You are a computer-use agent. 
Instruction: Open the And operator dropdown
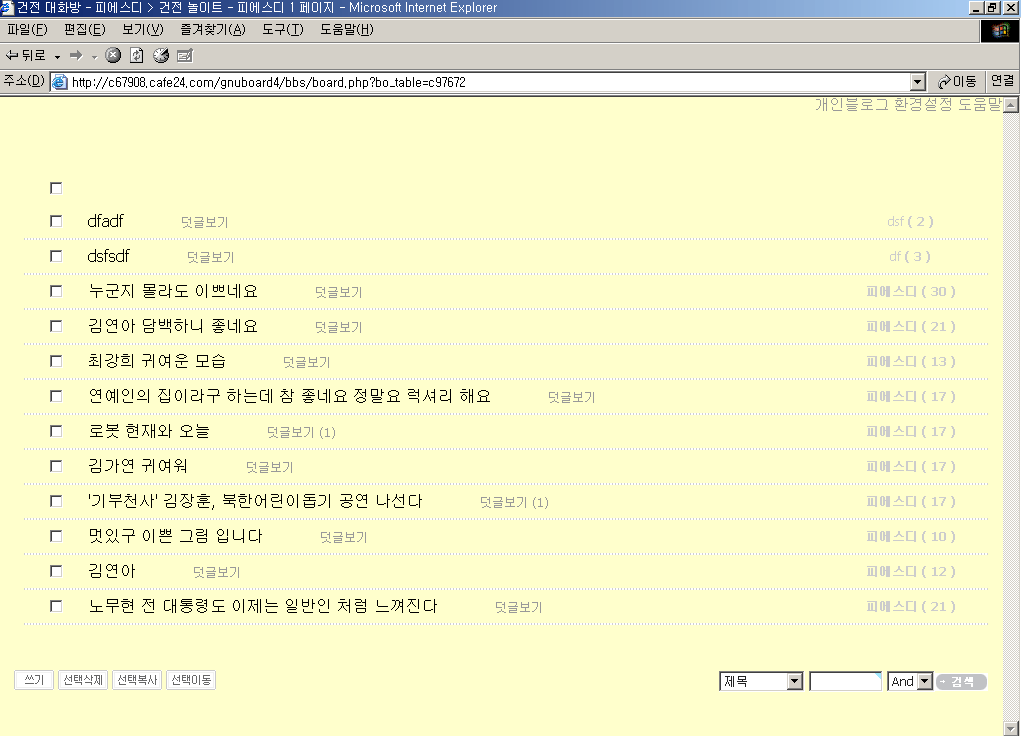[925, 682]
